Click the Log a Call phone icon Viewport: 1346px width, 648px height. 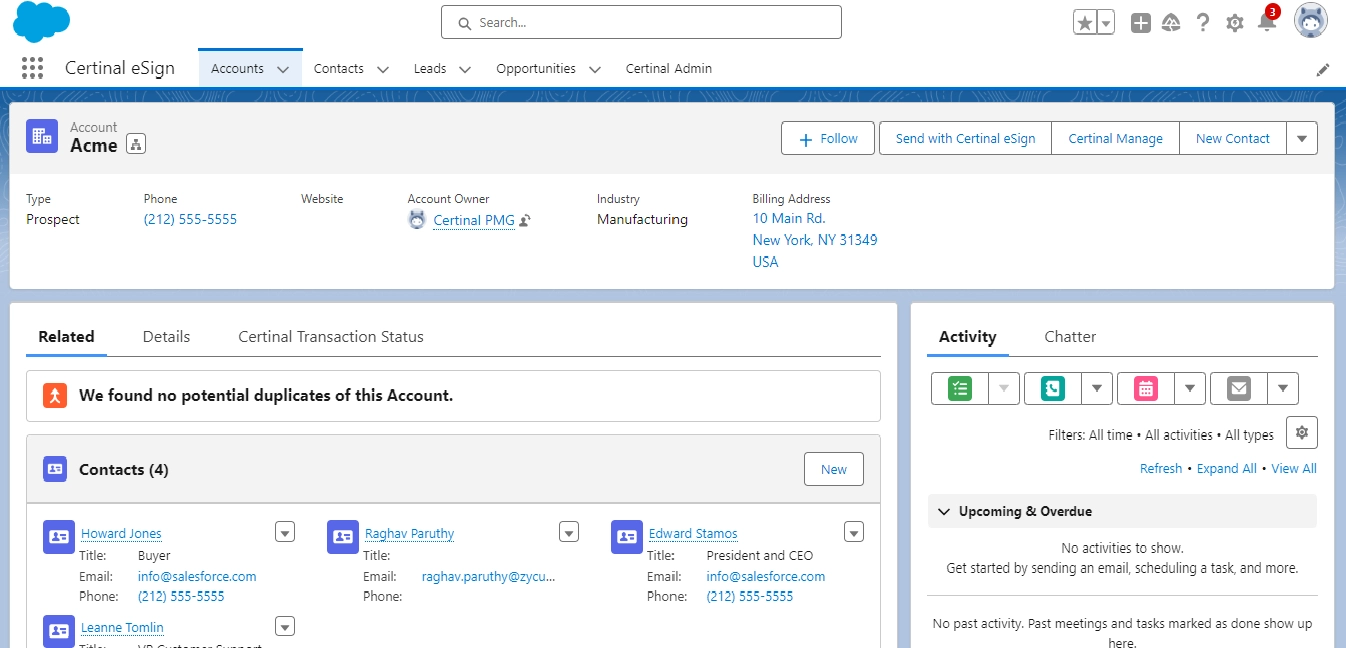(x=1053, y=388)
